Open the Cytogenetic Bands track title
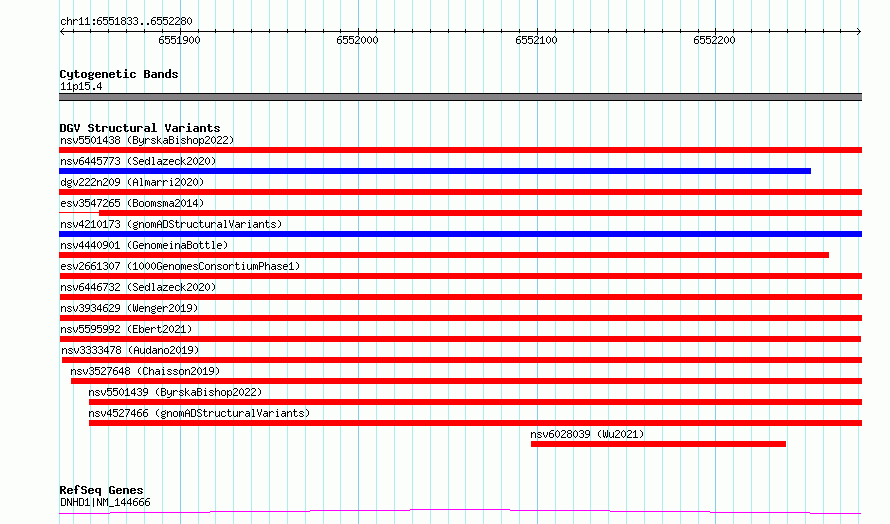 click(119, 74)
